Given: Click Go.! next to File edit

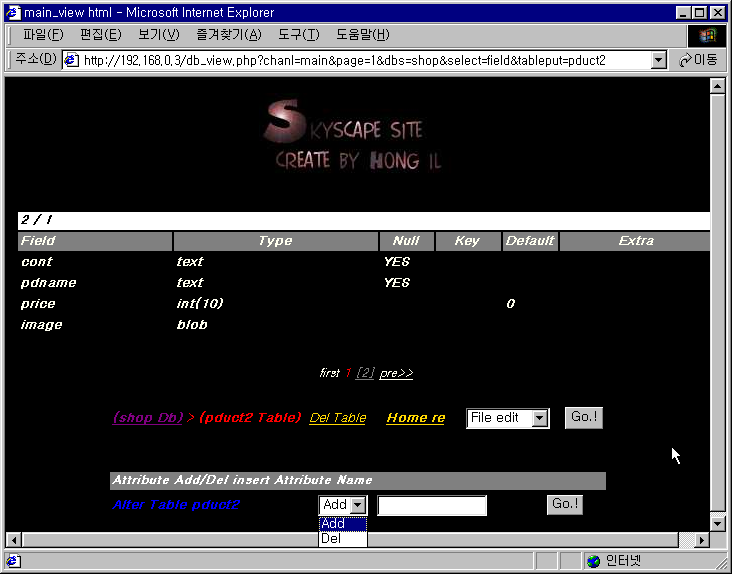Looking at the screenshot, I should pyautogui.click(x=584, y=417).
